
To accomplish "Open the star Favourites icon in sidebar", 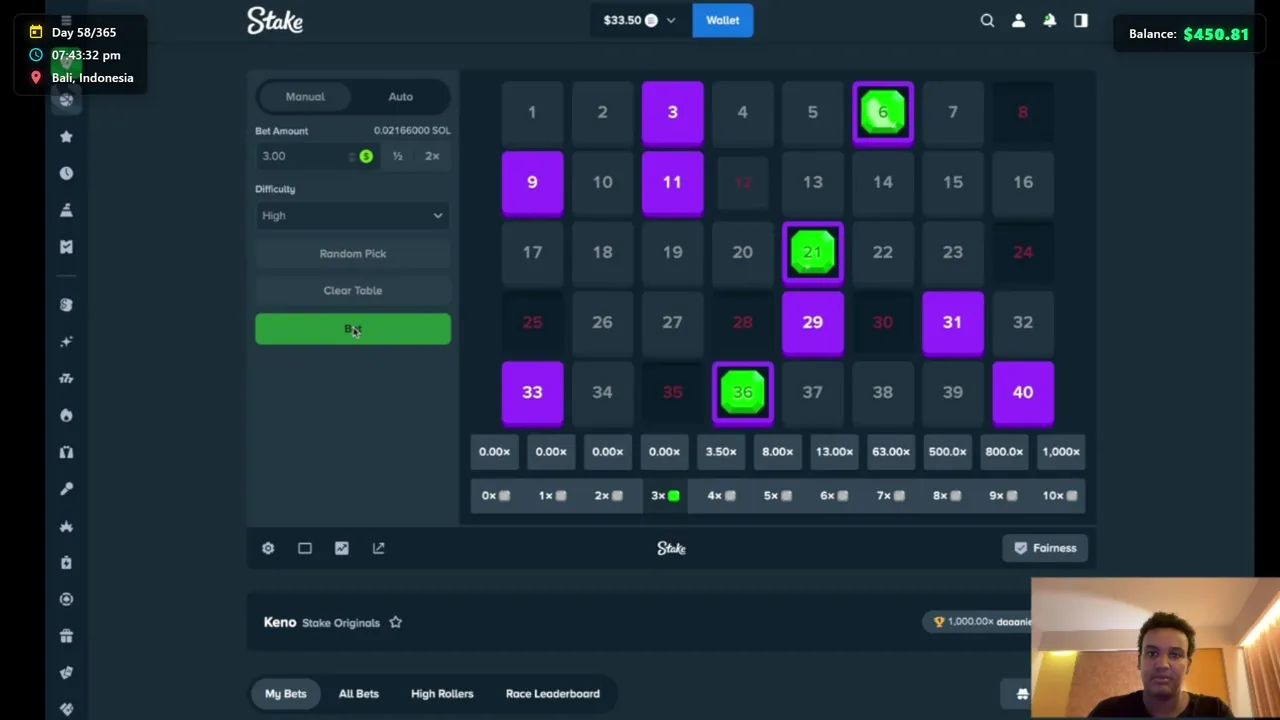I will pos(66,136).
